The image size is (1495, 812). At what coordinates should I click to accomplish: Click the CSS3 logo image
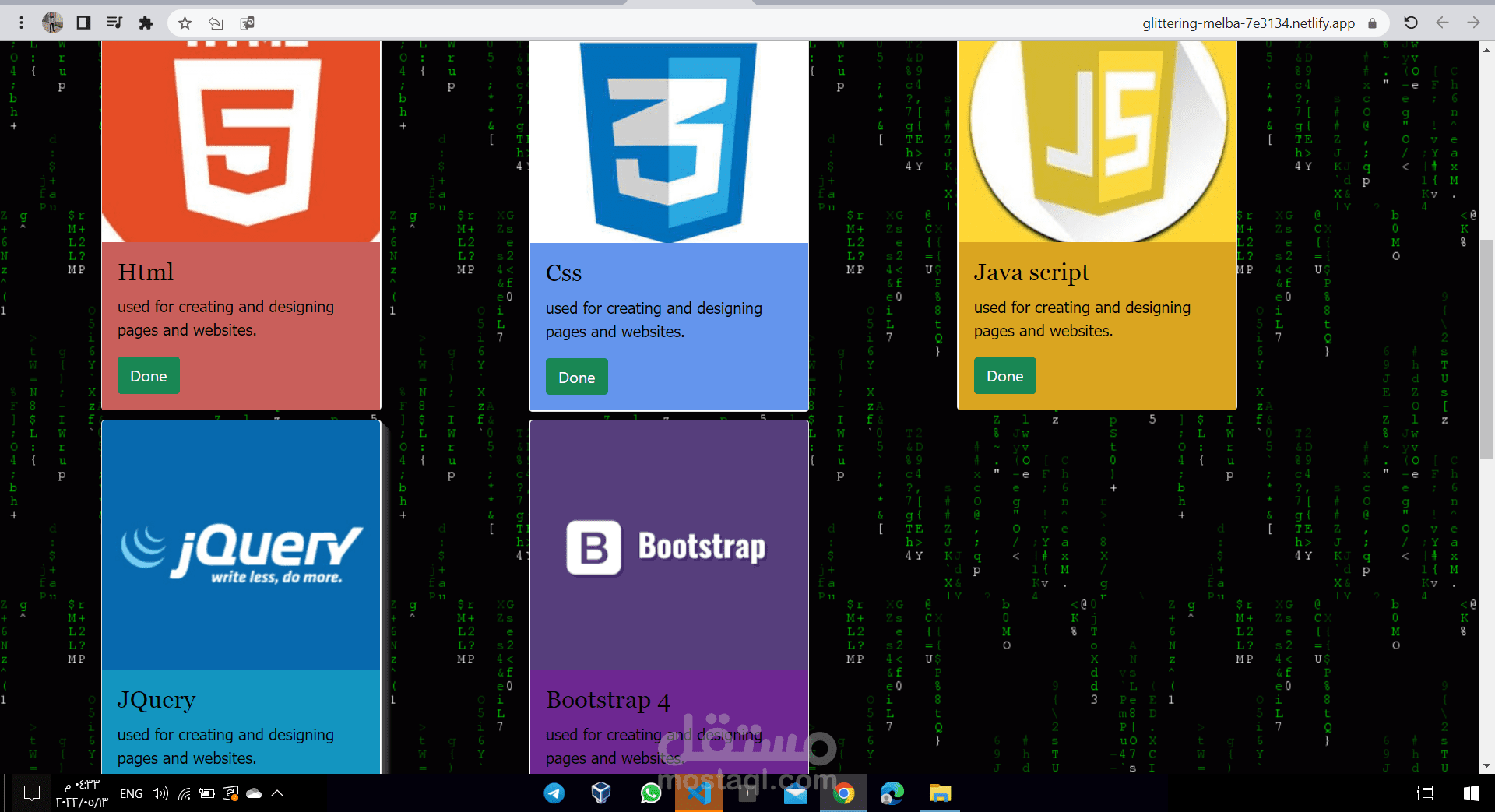pos(669,142)
